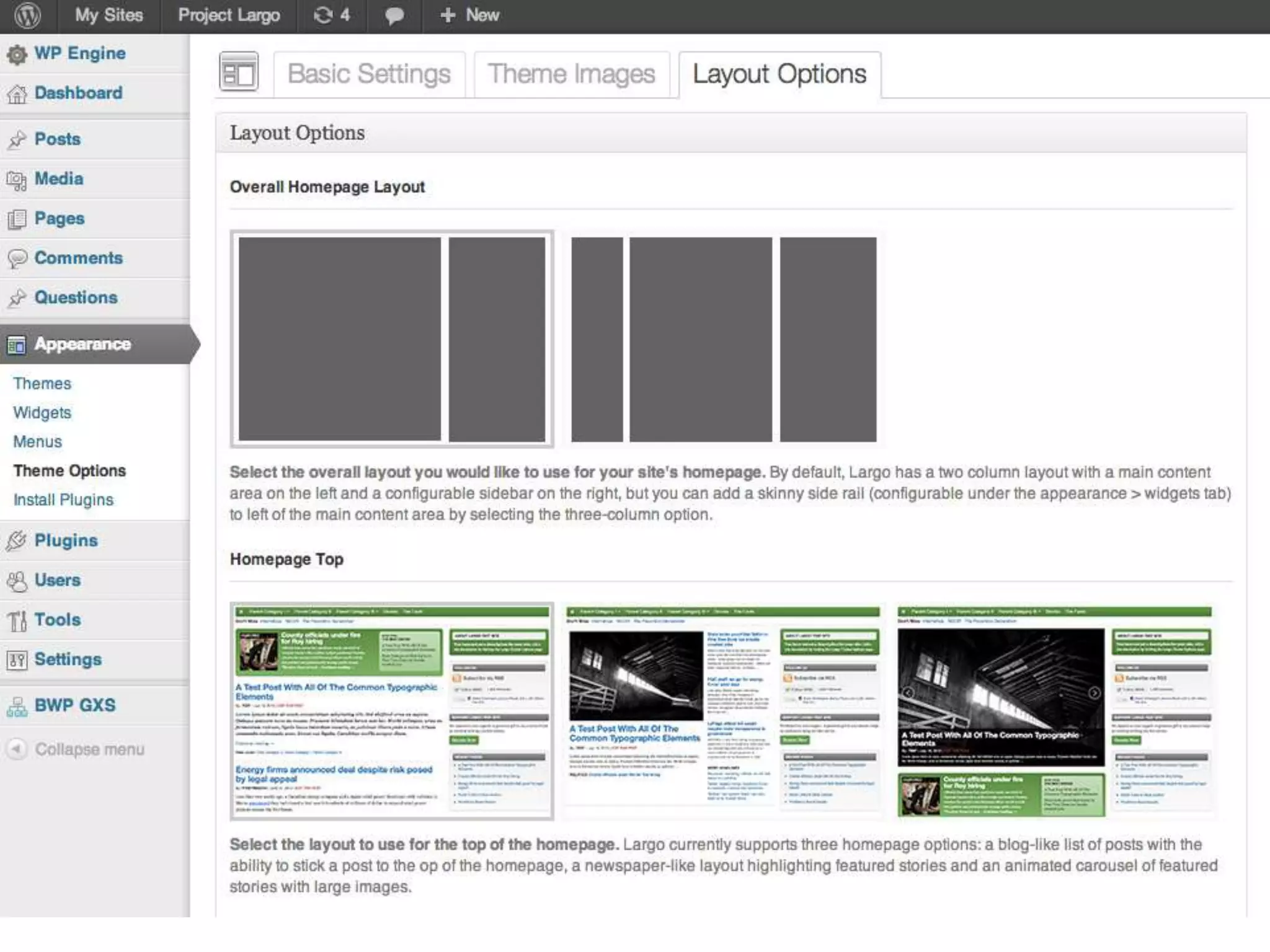1270x952 pixels.
Task: Switch to the Theme Images tab
Action: click(x=571, y=74)
